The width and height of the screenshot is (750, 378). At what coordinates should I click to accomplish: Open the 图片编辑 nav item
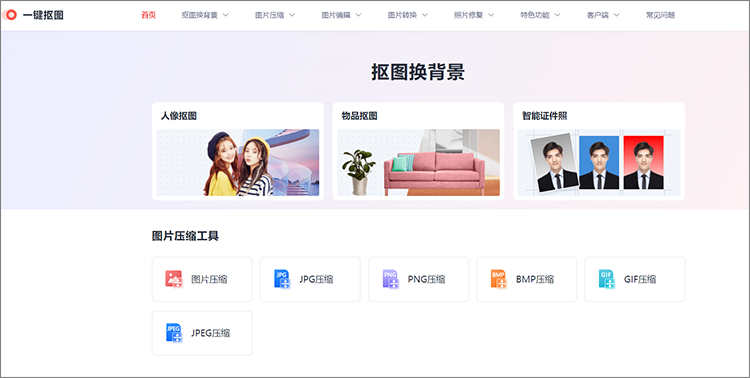[x=336, y=15]
